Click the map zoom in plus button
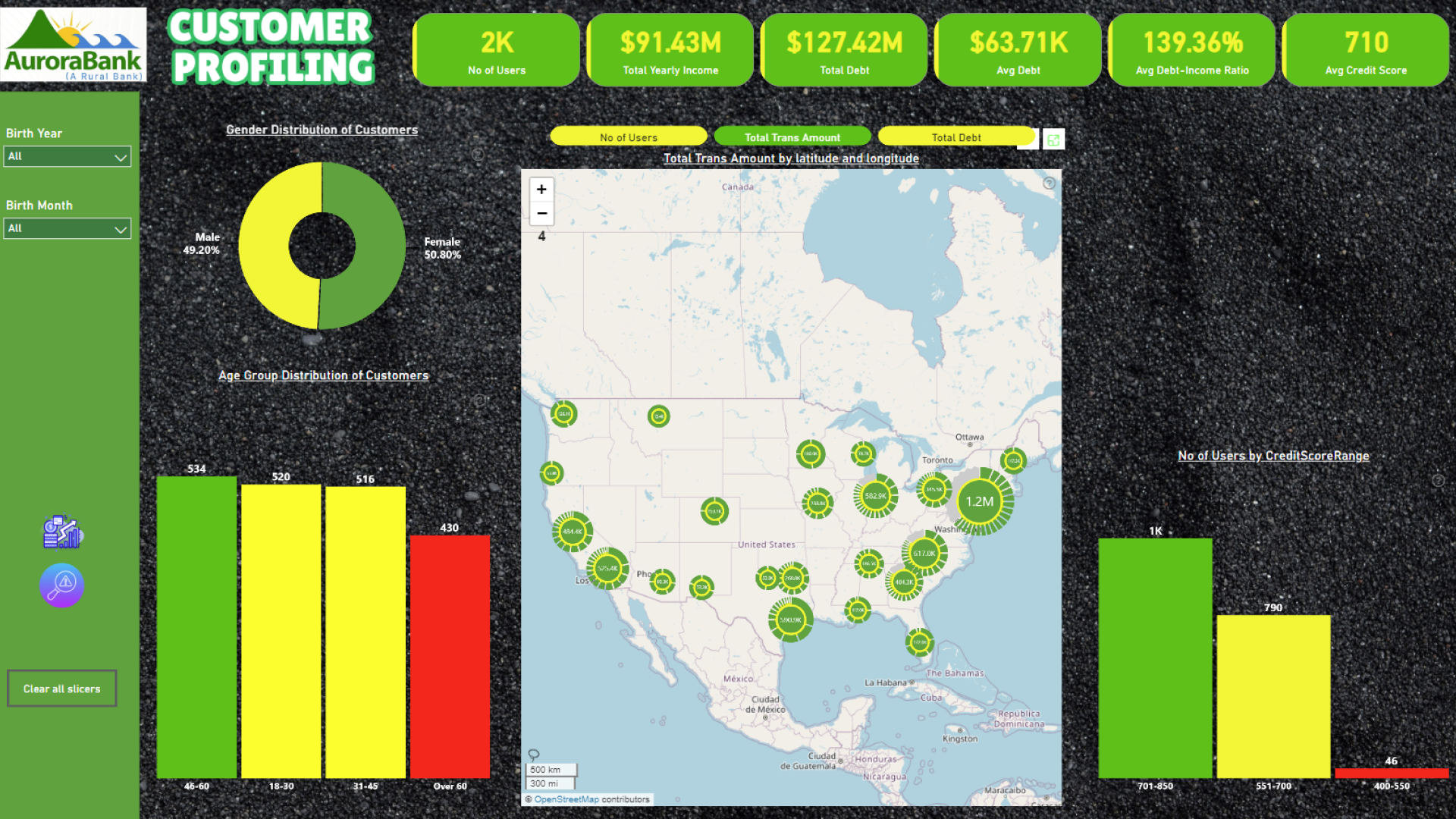The width and height of the screenshot is (1456, 819). pos(541,190)
